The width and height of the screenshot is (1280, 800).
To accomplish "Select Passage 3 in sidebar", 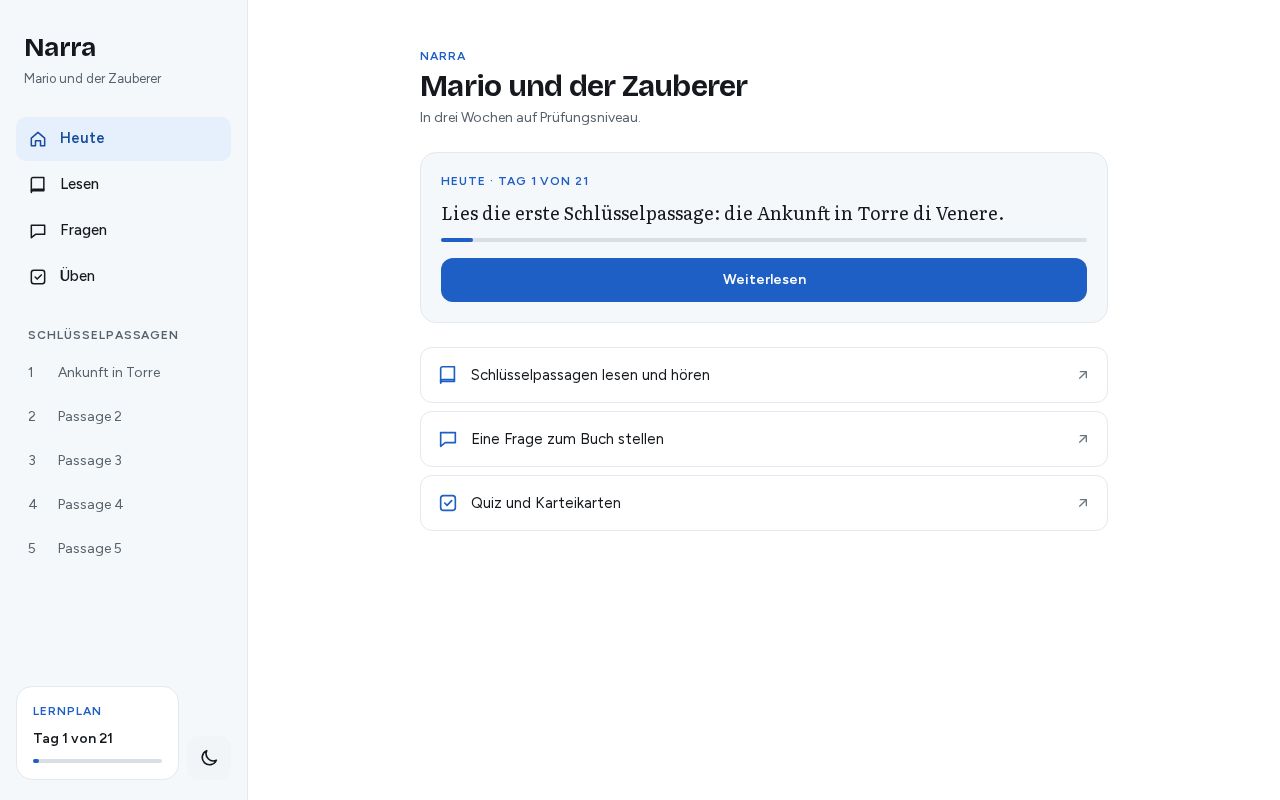I will point(123,461).
